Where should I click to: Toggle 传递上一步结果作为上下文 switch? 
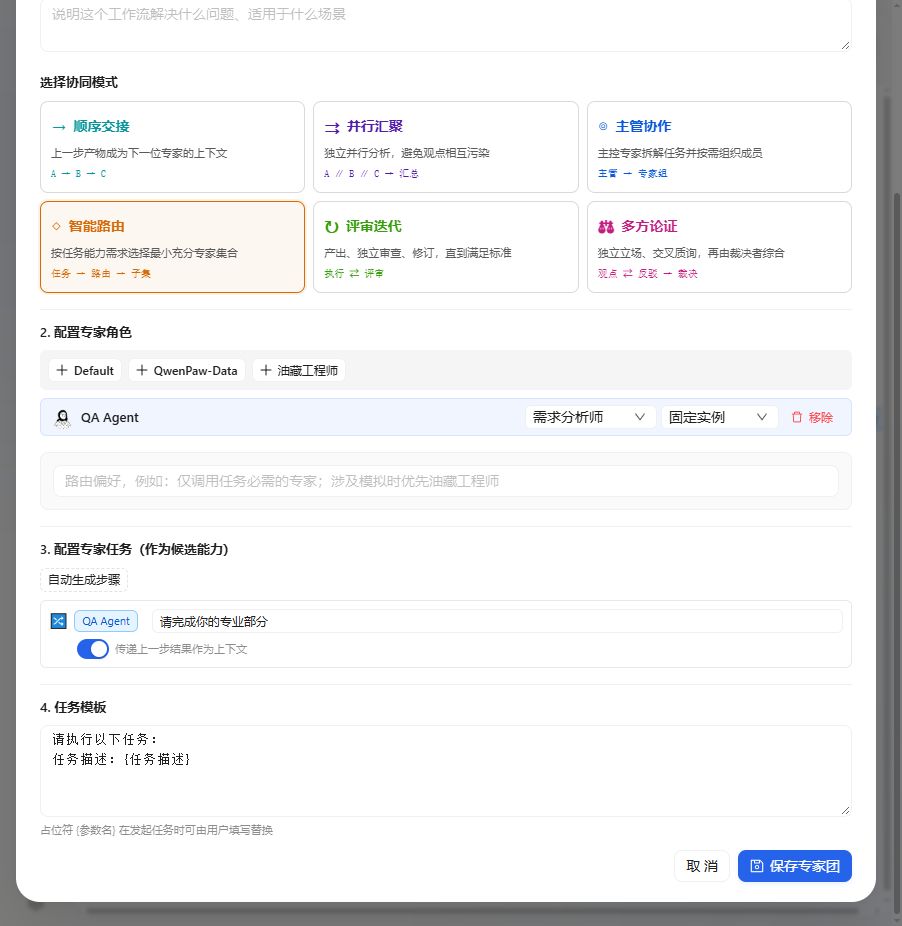coord(93,649)
